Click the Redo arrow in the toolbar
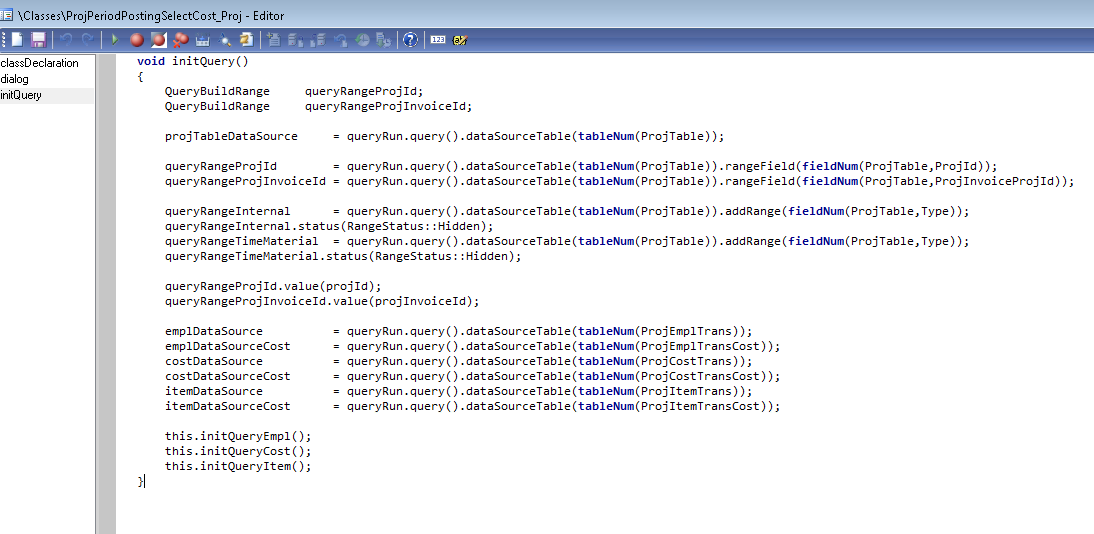 pyautogui.click(x=88, y=40)
